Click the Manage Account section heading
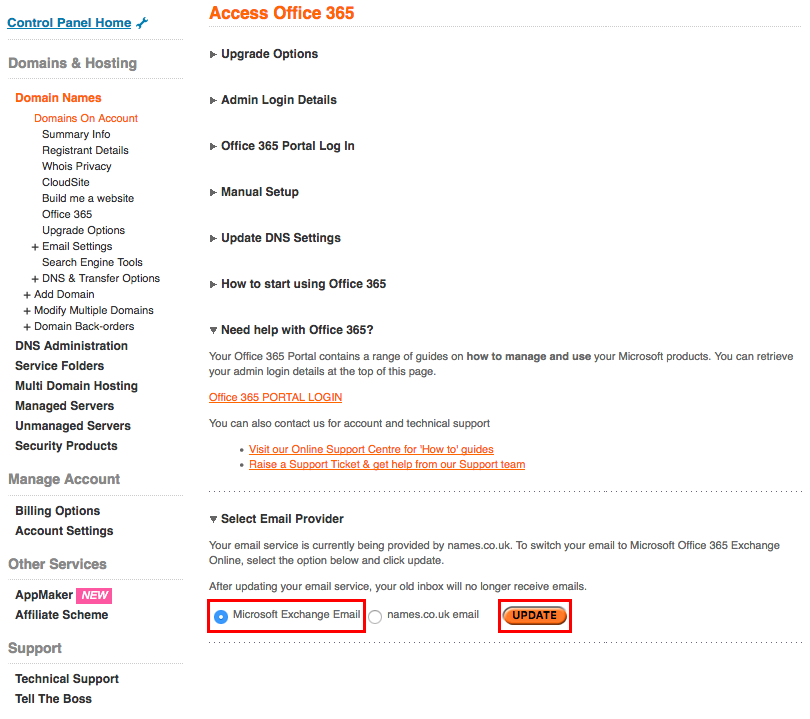810x719 pixels. point(64,479)
